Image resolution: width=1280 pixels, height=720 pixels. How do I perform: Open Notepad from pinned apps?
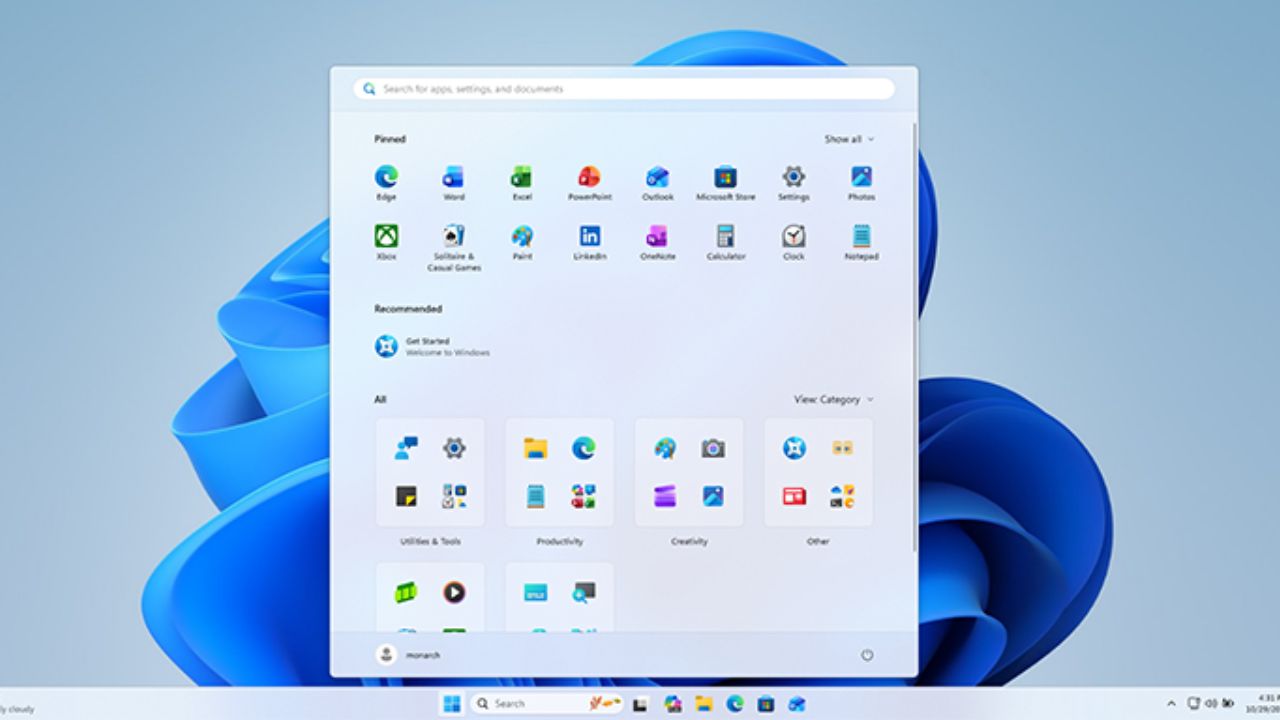(862, 240)
